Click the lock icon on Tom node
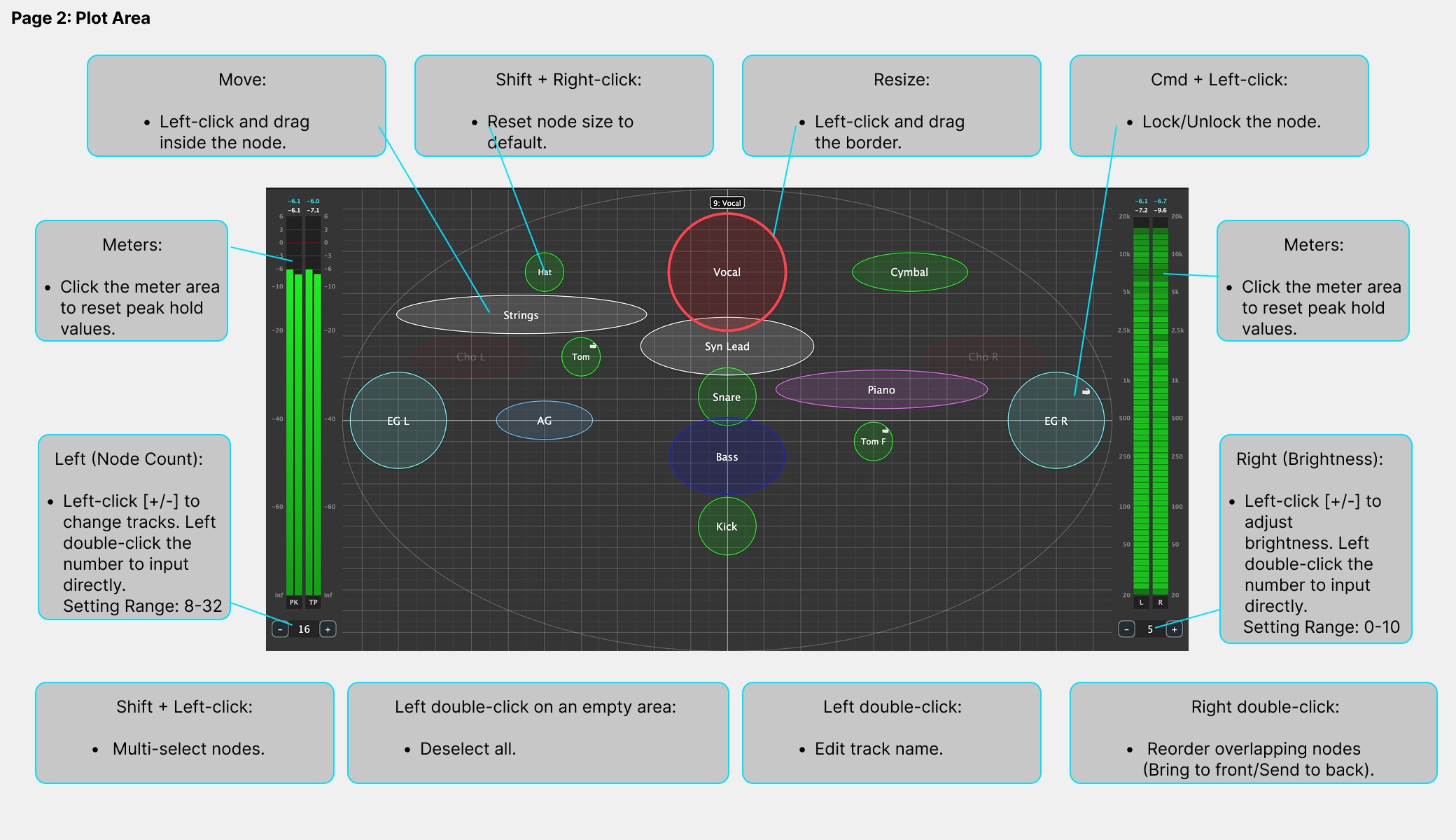This screenshot has height=840, width=1456. click(593, 346)
